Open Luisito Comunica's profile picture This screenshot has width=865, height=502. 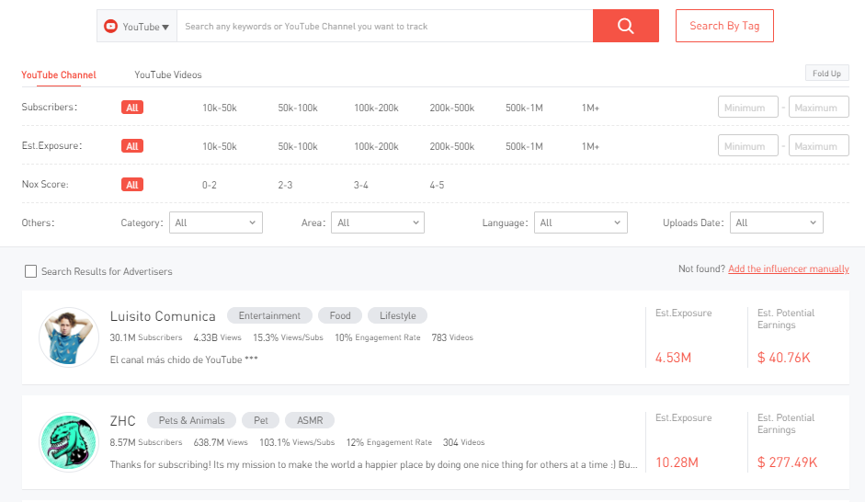68,337
